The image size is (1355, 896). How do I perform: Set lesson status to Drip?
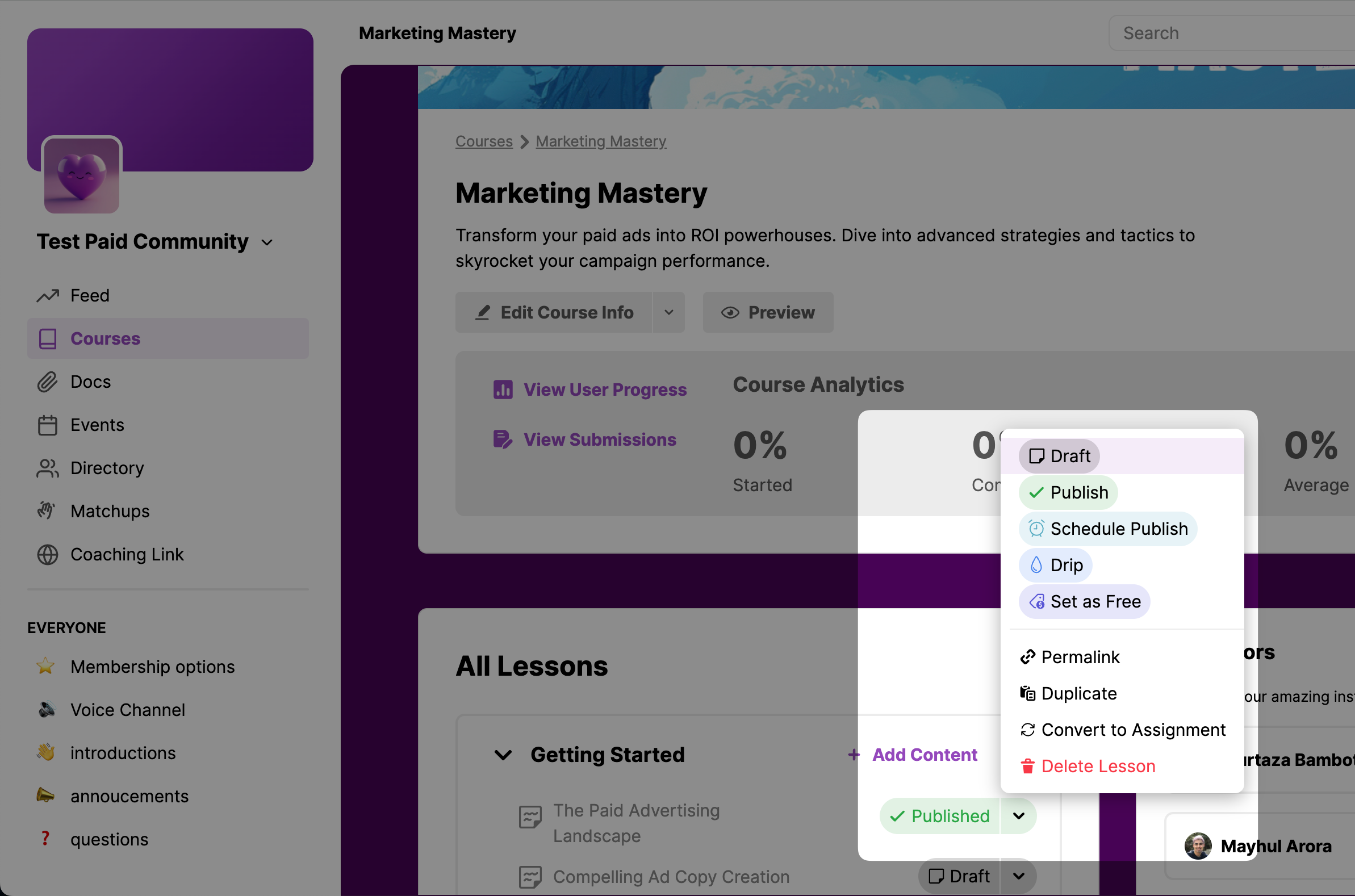tap(1056, 565)
